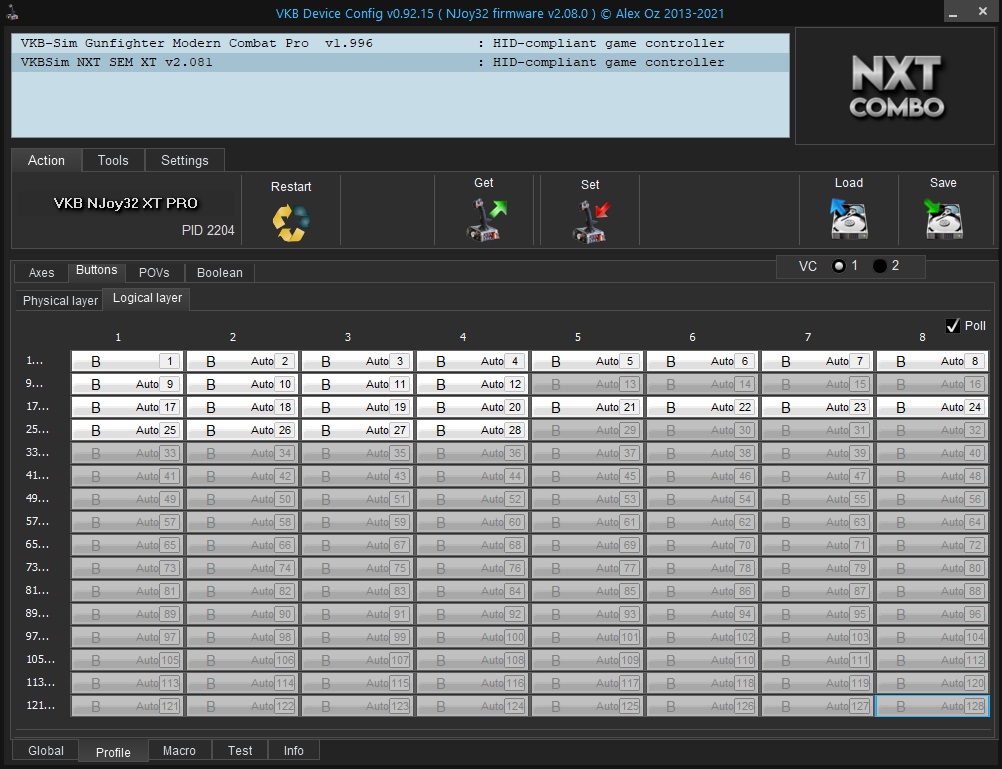The width and height of the screenshot is (1002, 769).
Task: Click logical button cell Auto 12
Action: [x=472, y=384]
